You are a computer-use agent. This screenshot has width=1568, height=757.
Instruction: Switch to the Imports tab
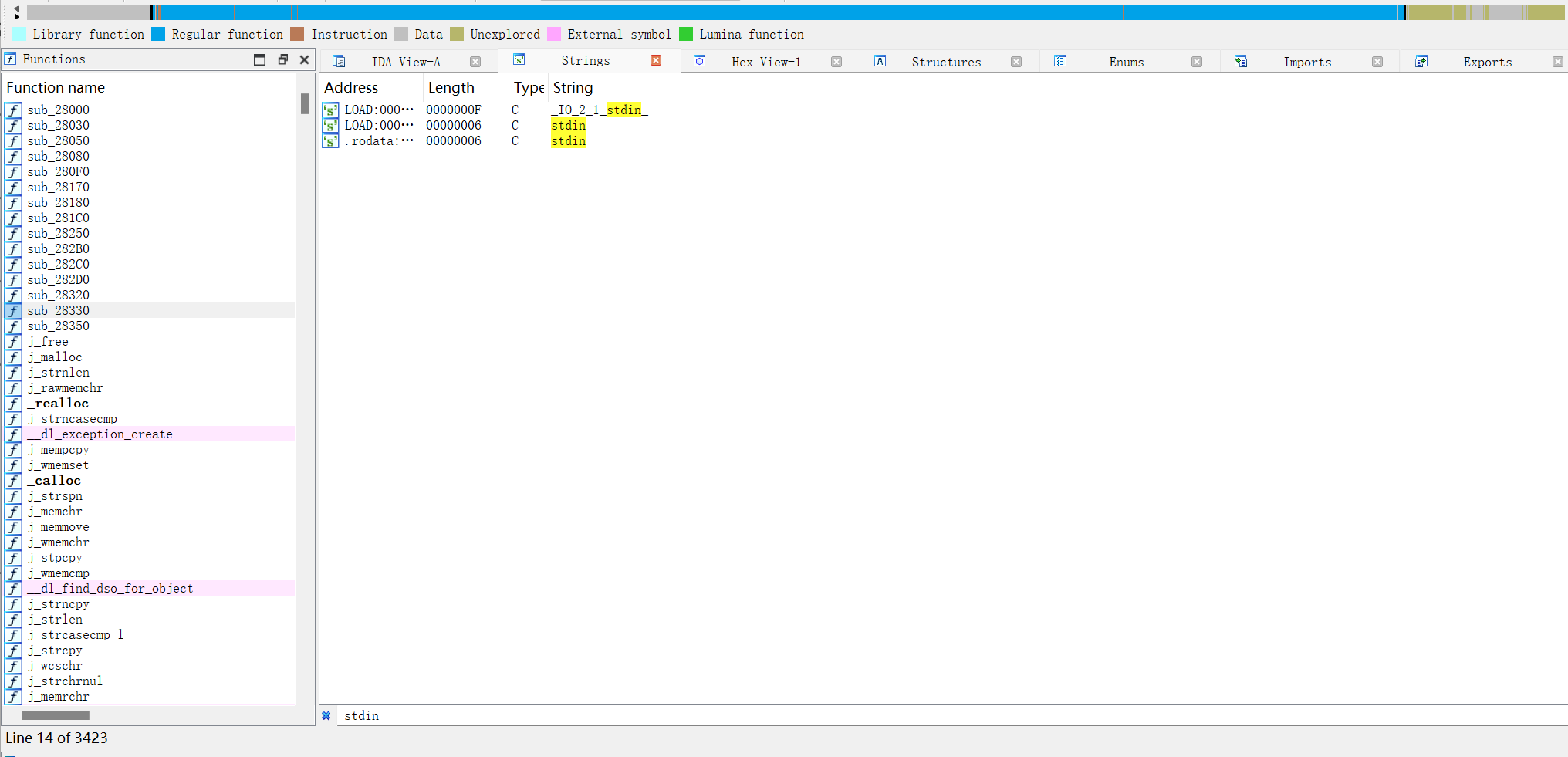tap(1307, 62)
